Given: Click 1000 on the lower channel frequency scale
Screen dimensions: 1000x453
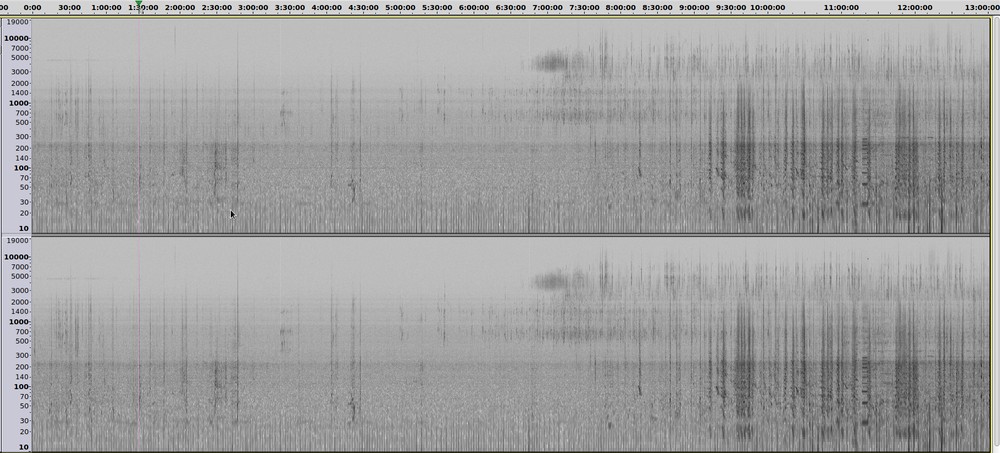Looking at the screenshot, I should (19, 322).
